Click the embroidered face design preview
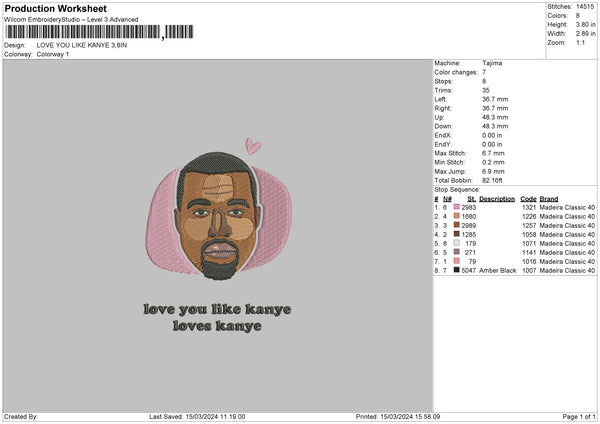Viewport: 600px width, 424px height. point(218,217)
